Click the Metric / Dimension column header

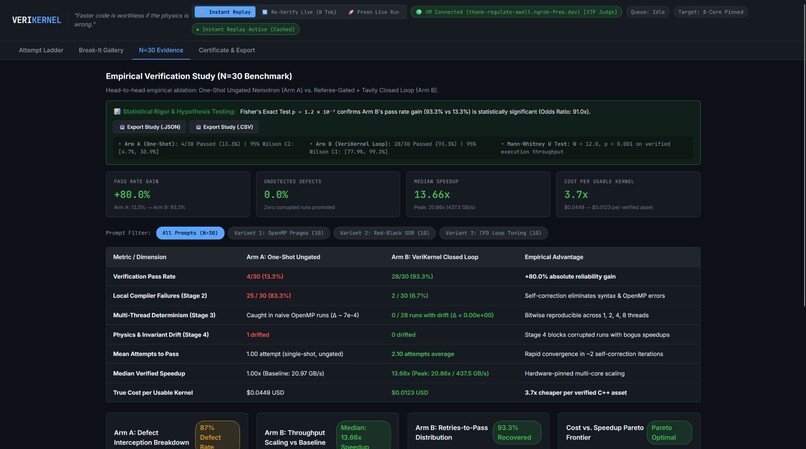coord(139,257)
